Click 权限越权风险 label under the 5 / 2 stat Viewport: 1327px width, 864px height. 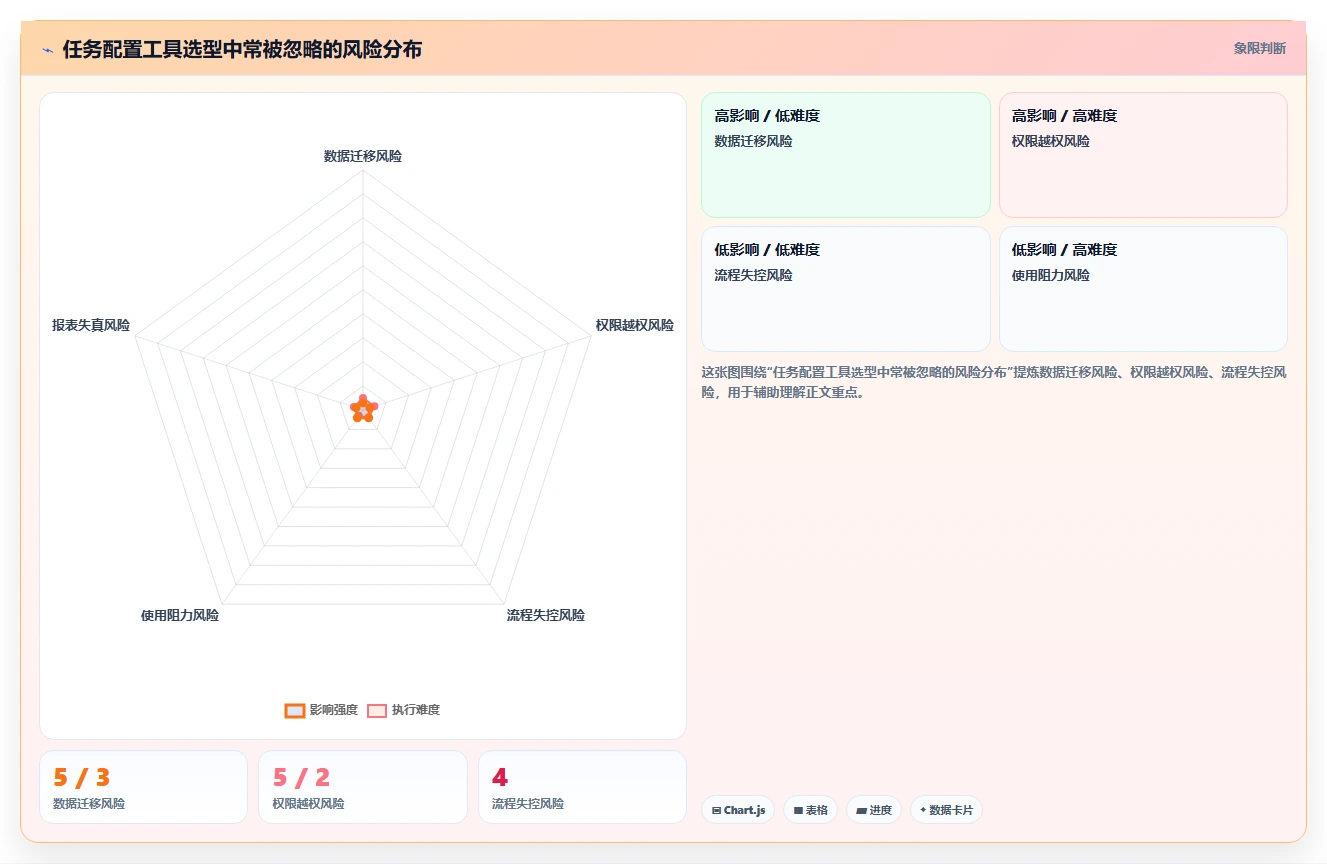click(308, 803)
